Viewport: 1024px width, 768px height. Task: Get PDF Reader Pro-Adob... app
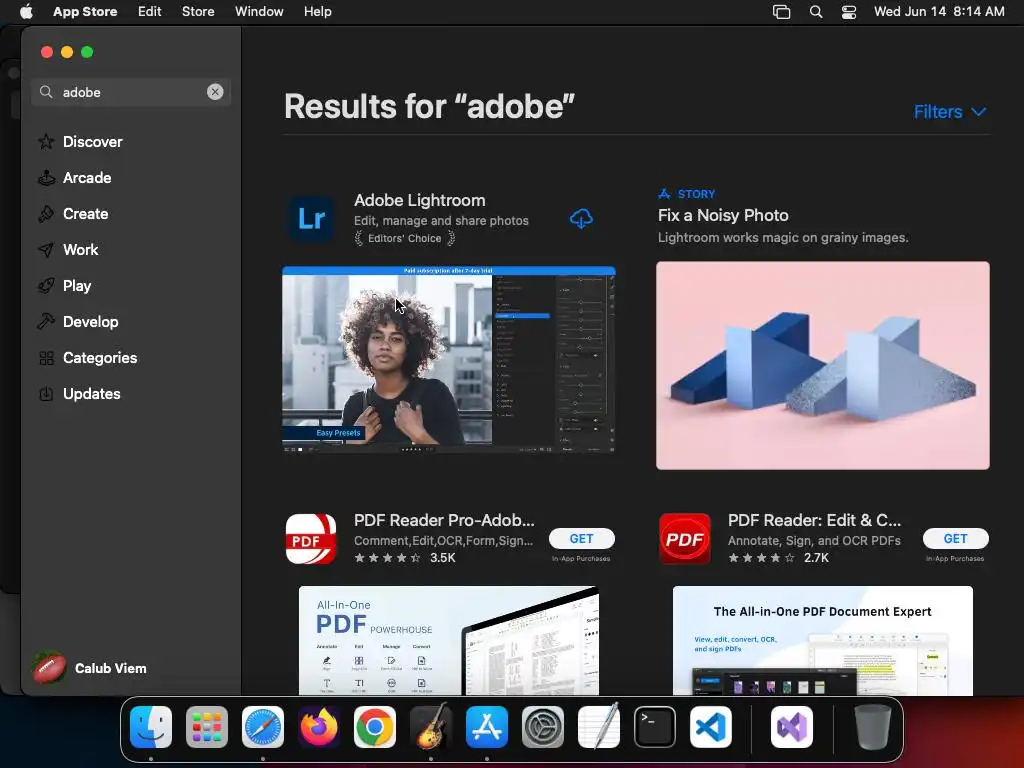pos(581,539)
